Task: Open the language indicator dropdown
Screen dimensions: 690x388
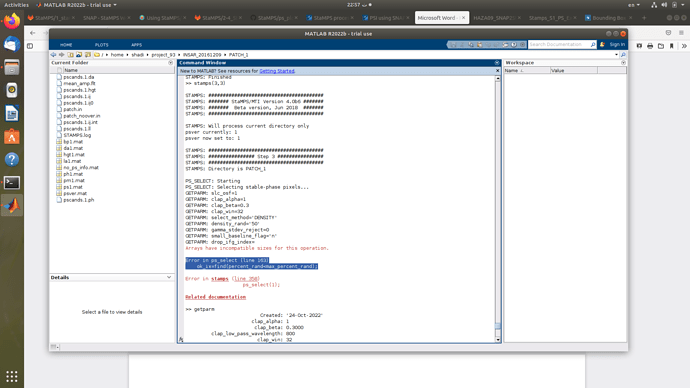Action: click(634, 5)
